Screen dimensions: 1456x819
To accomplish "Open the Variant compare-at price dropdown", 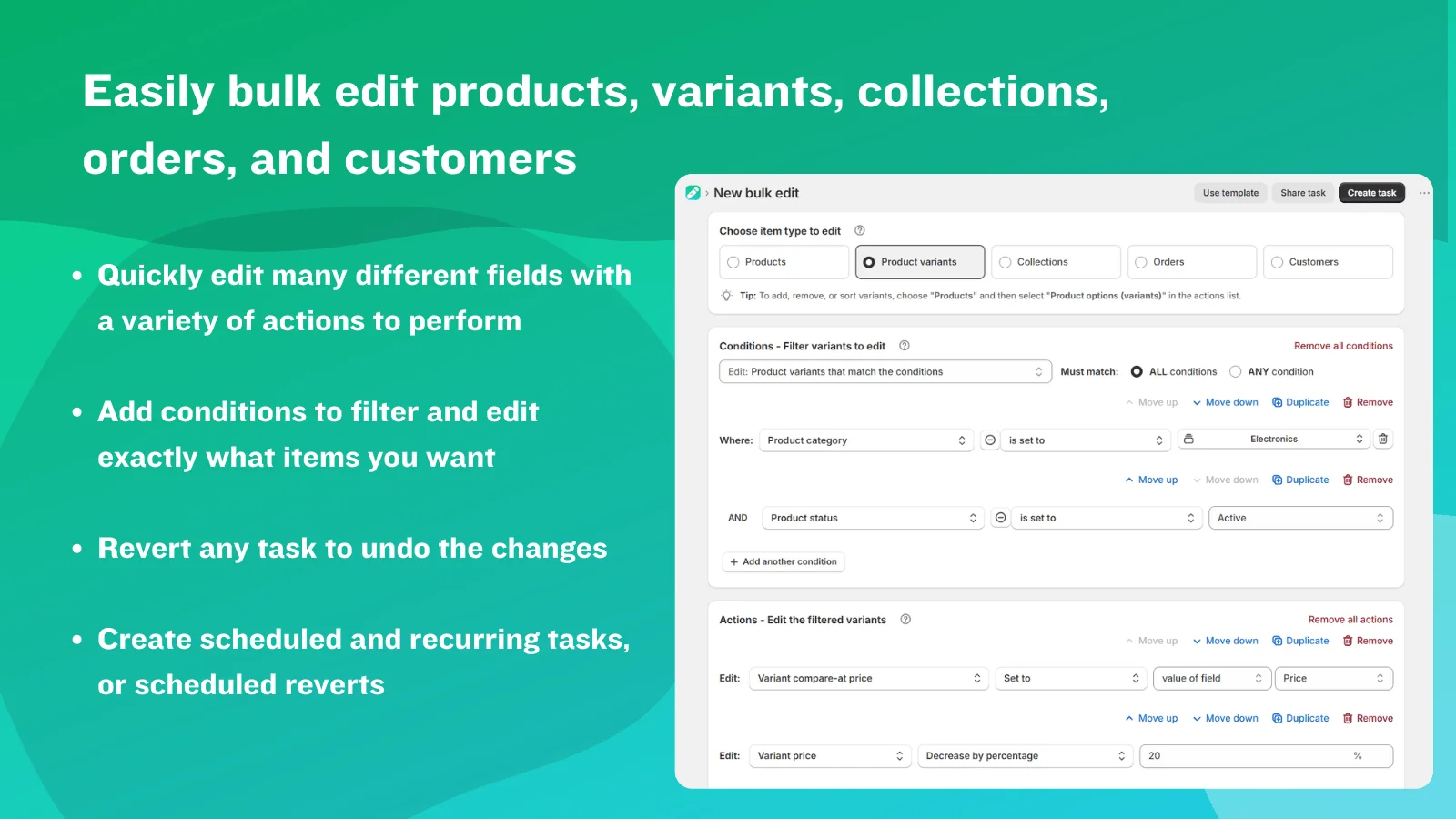I will tap(868, 679).
